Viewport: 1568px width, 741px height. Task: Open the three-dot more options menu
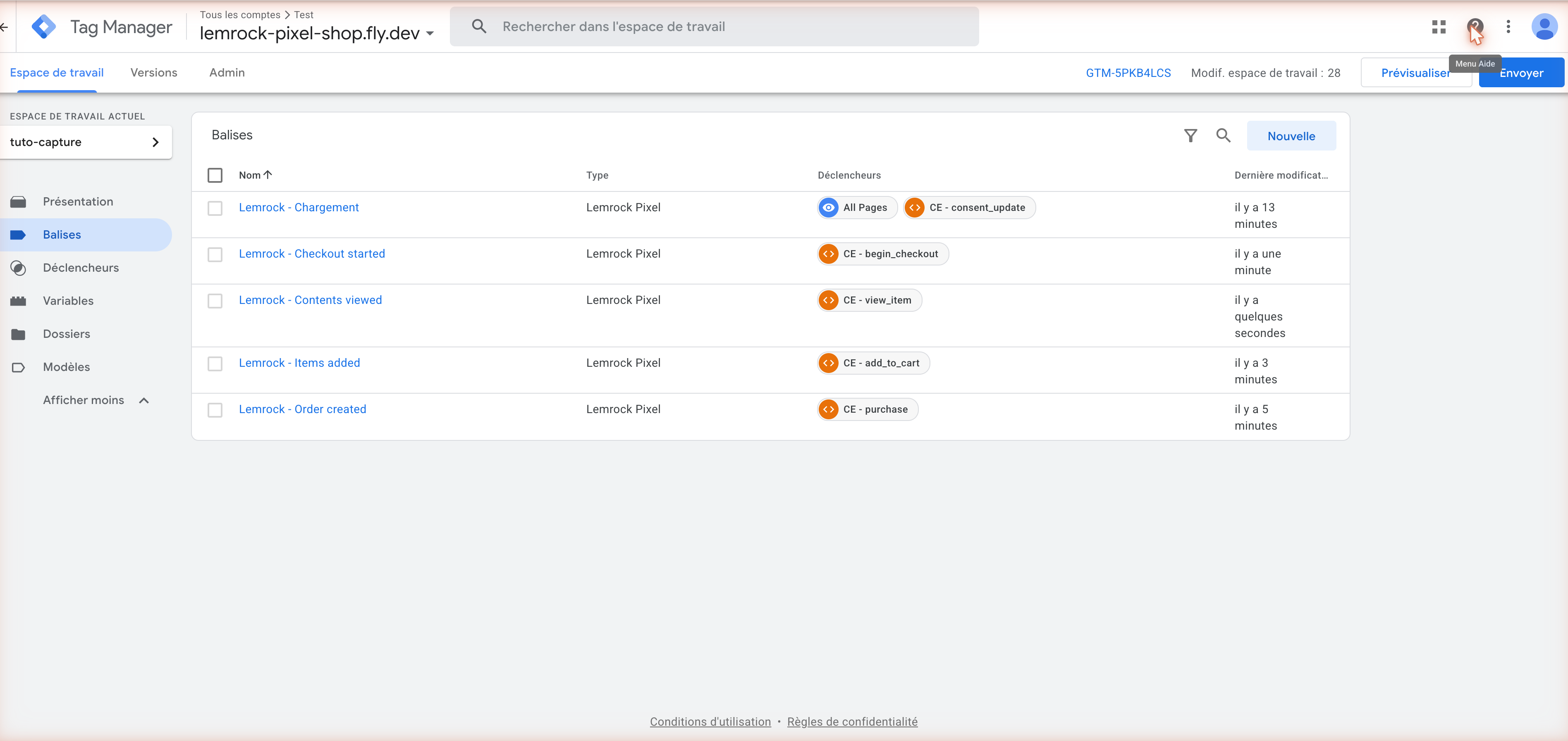(1508, 27)
